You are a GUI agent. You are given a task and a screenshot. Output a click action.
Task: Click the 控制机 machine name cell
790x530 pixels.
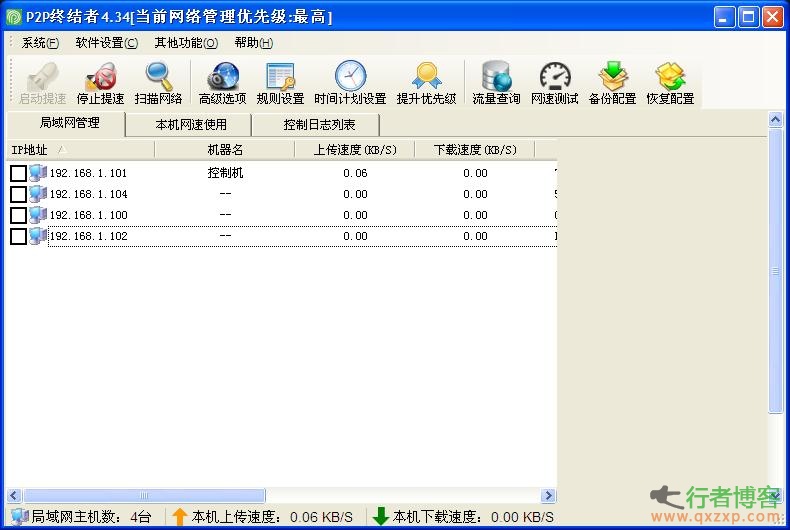[225, 173]
